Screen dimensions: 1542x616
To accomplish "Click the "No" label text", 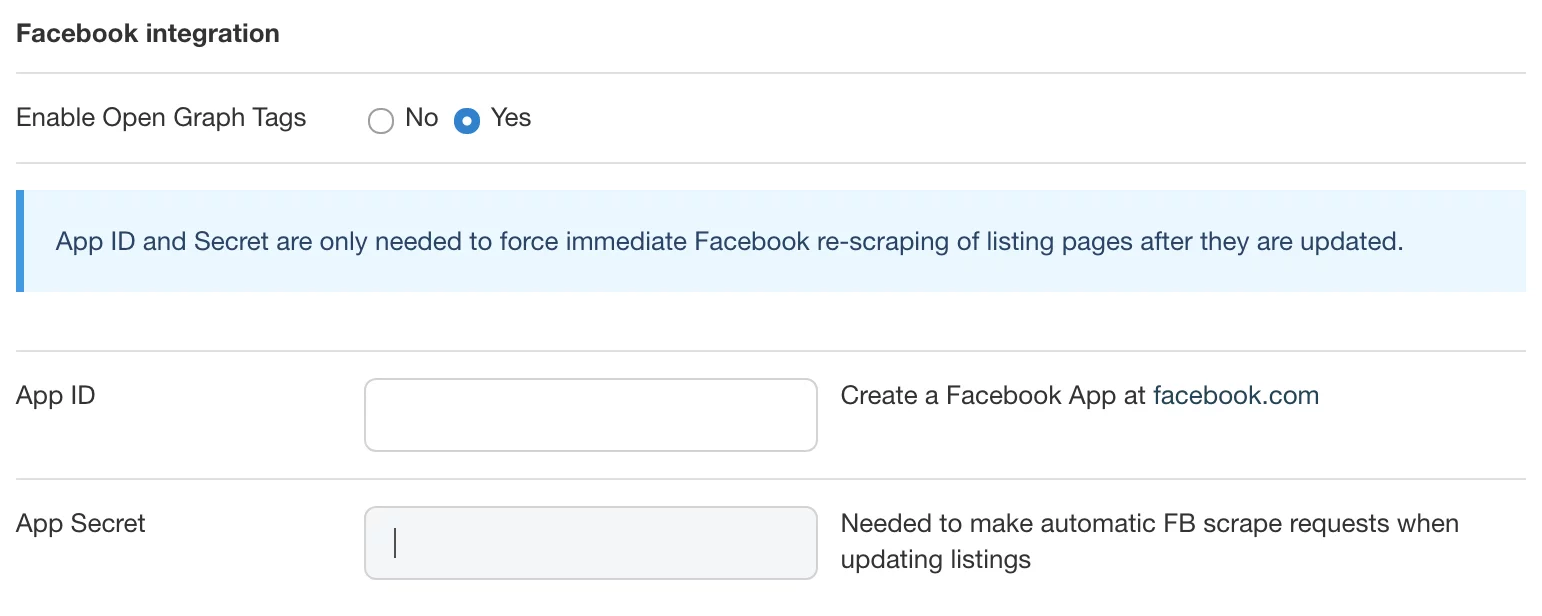I will coord(422,118).
